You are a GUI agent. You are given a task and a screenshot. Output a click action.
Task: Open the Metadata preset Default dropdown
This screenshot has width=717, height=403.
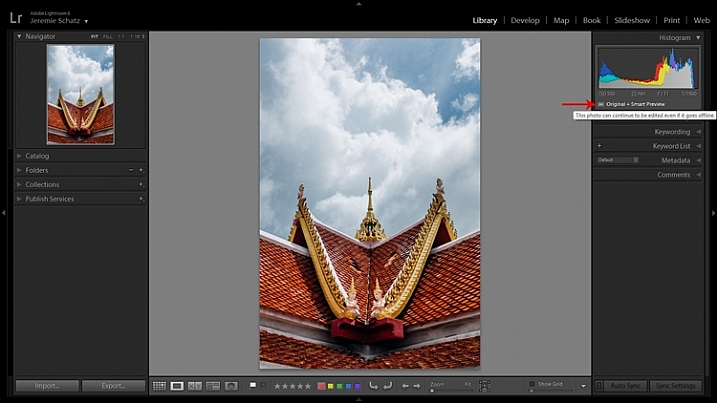[618, 160]
